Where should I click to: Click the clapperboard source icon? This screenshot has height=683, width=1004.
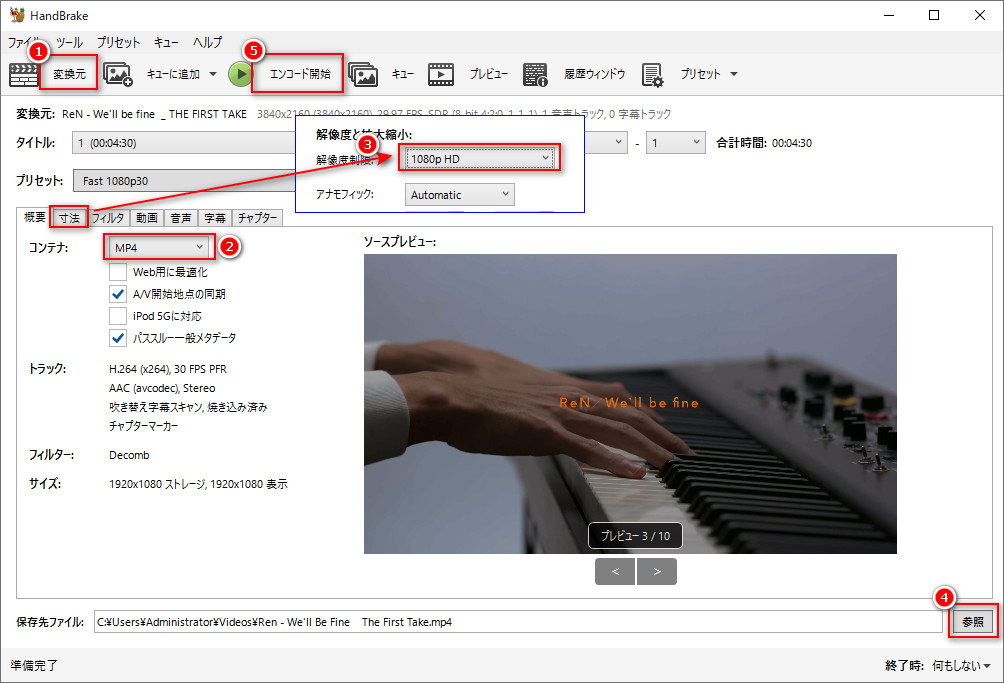tap(23, 74)
